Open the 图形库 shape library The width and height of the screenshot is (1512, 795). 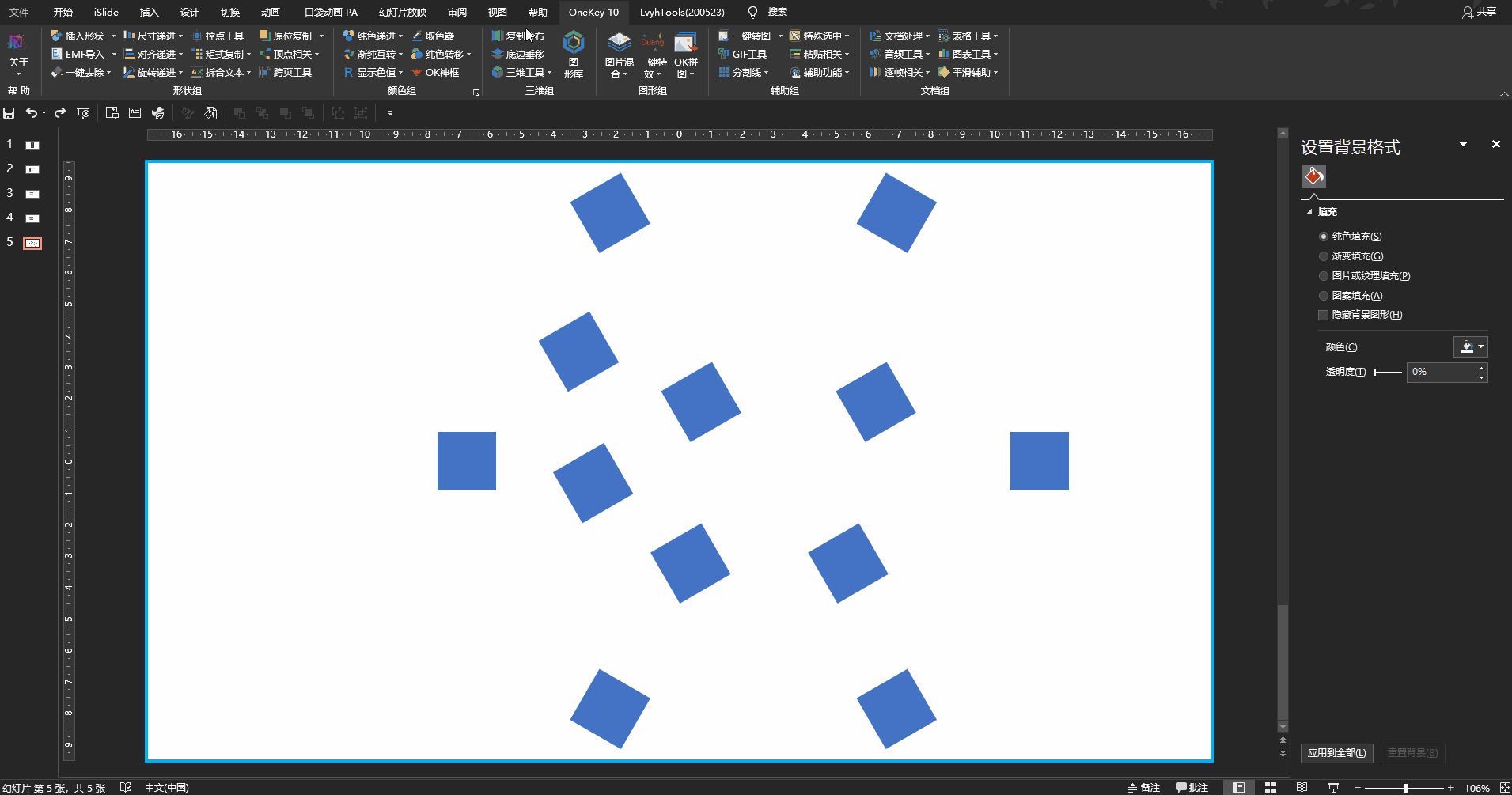[x=574, y=54]
